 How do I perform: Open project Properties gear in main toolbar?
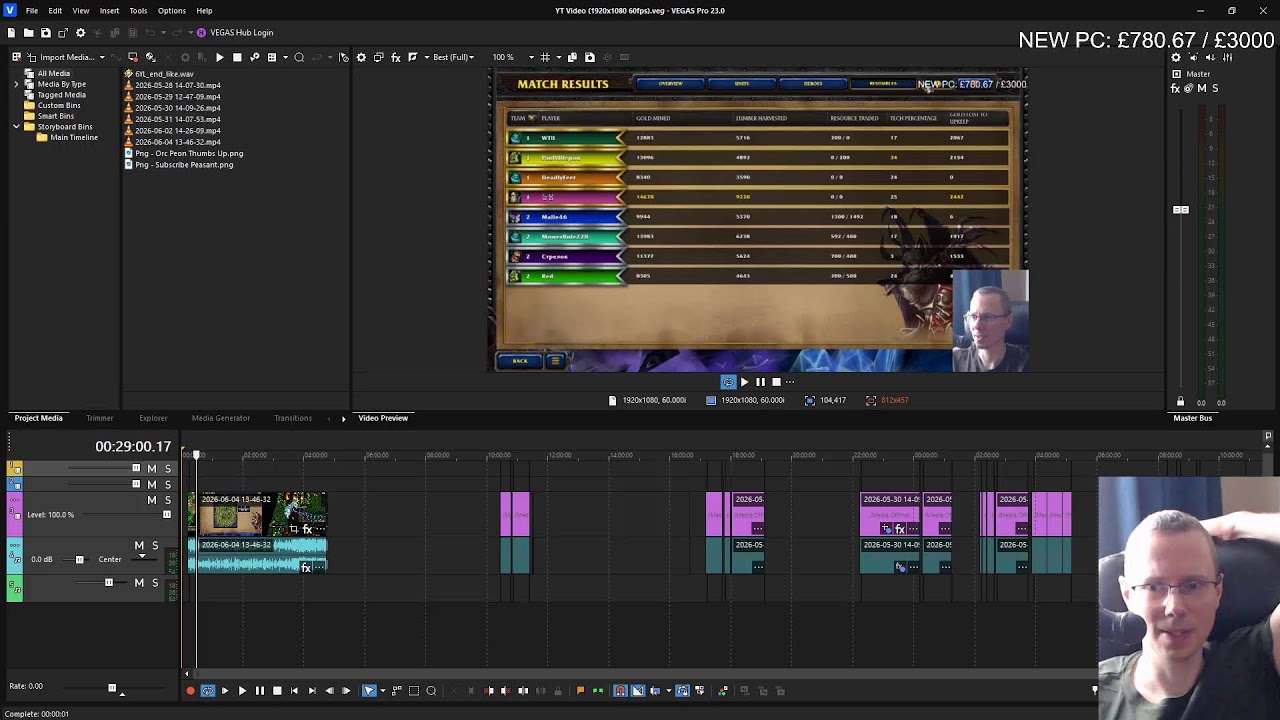(81, 33)
